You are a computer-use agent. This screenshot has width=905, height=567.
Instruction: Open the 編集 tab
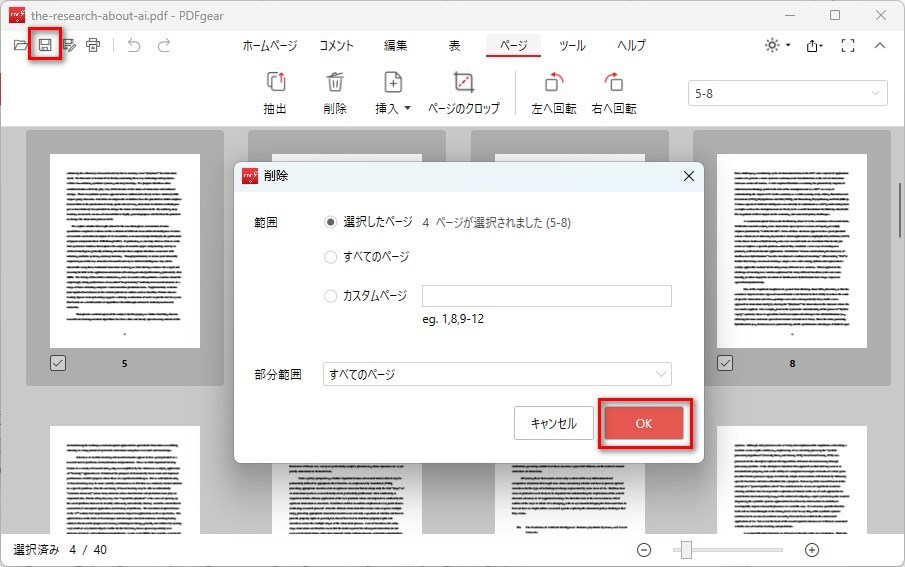pyautogui.click(x=395, y=46)
